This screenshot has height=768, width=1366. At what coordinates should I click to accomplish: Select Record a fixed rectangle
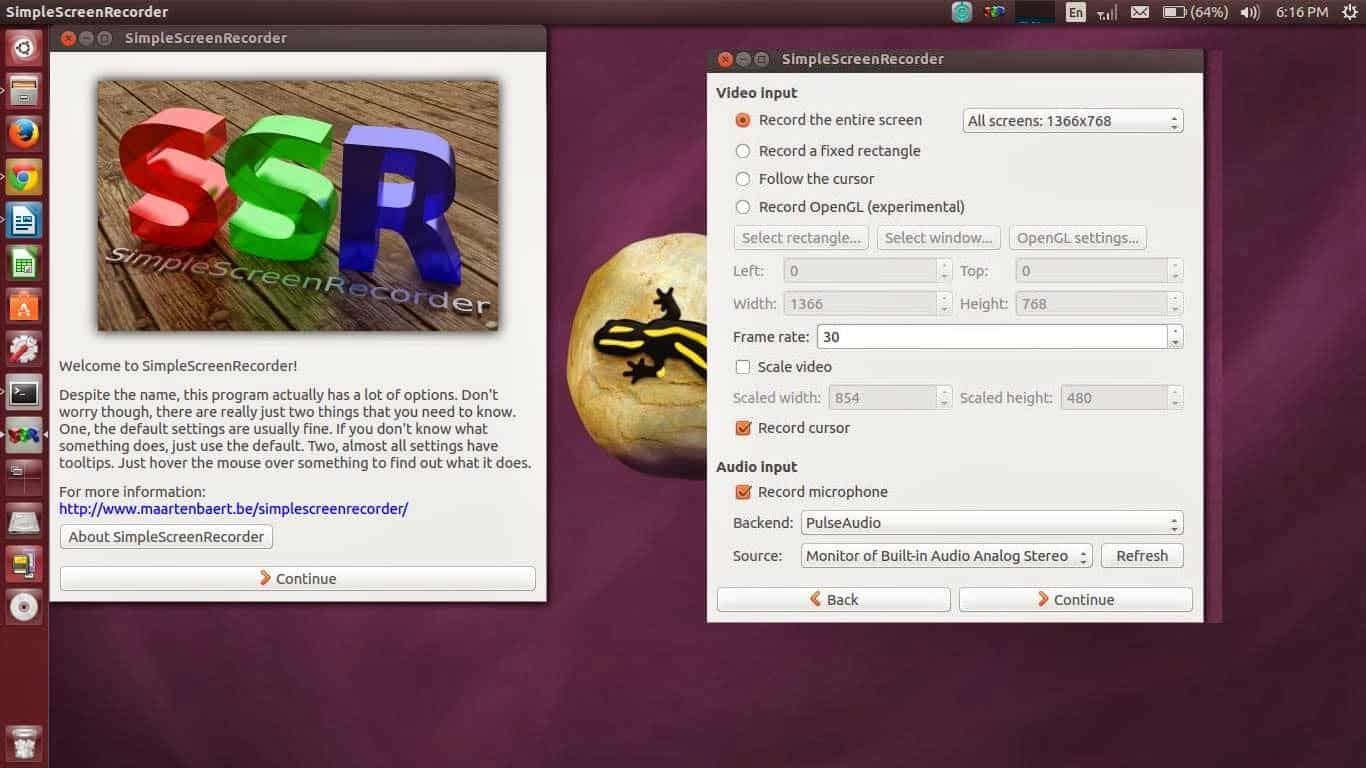tap(828, 151)
